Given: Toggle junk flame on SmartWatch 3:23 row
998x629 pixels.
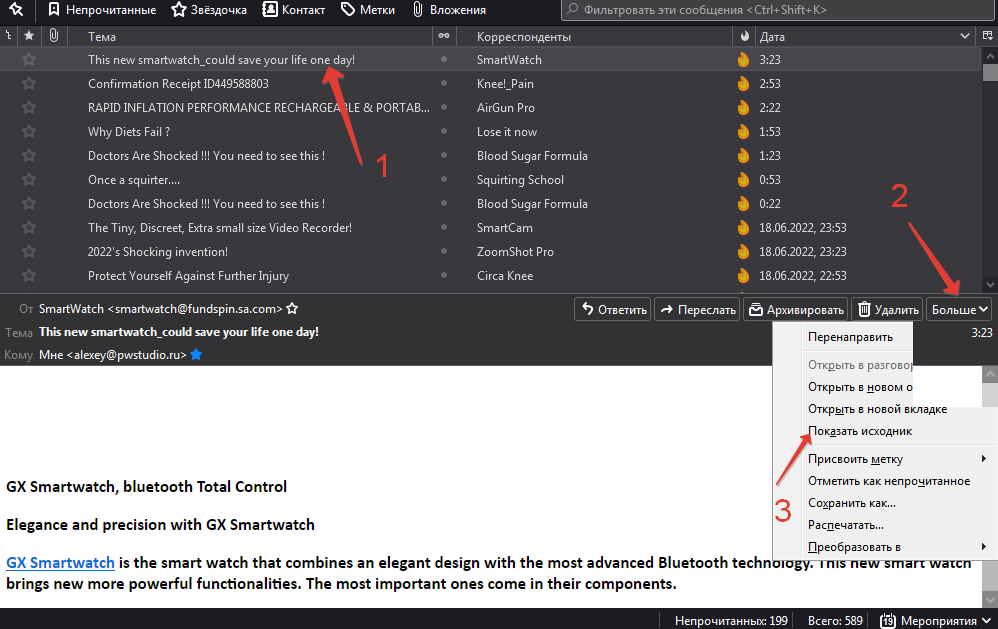Looking at the screenshot, I should (x=743, y=60).
